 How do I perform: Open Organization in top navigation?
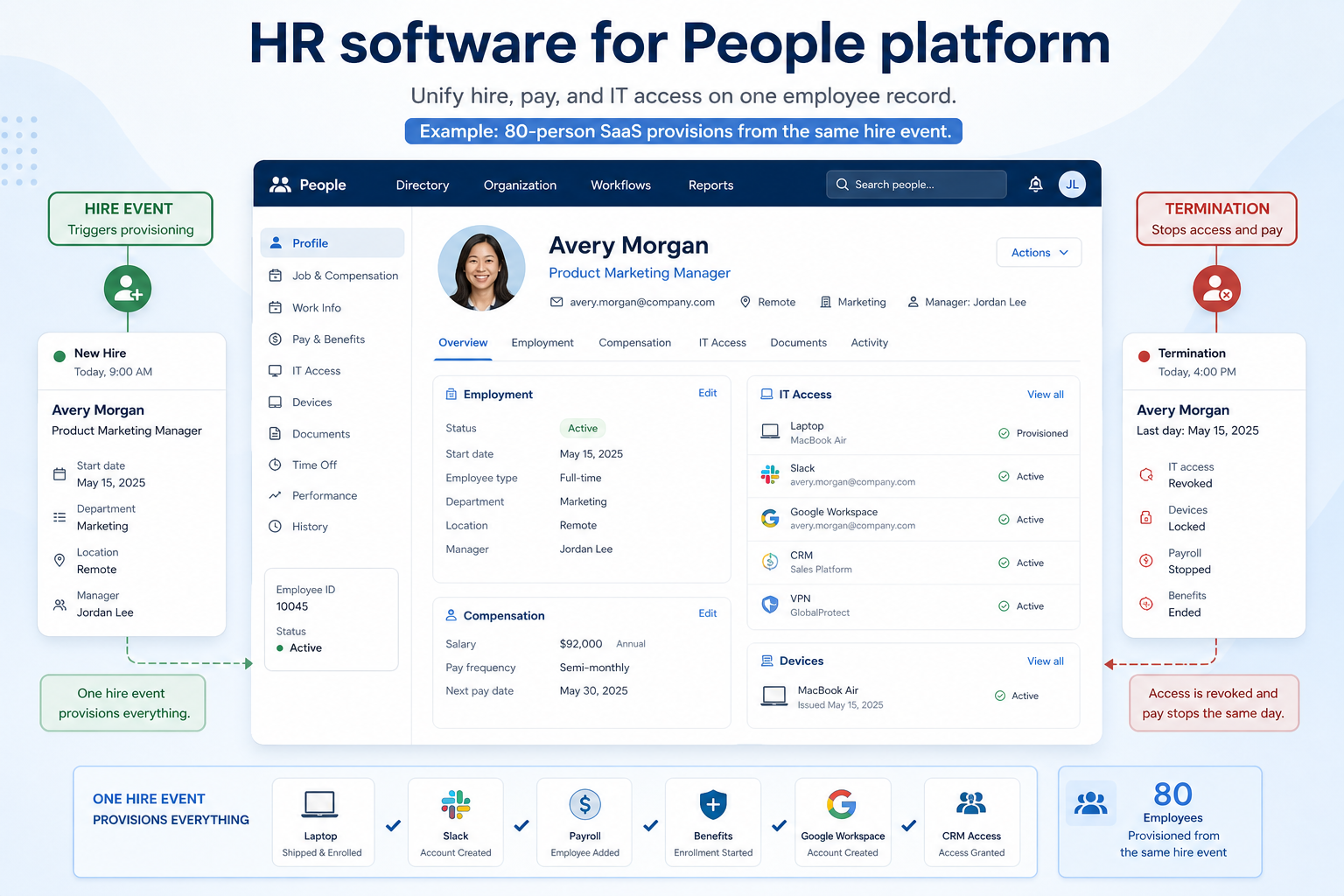[520, 185]
